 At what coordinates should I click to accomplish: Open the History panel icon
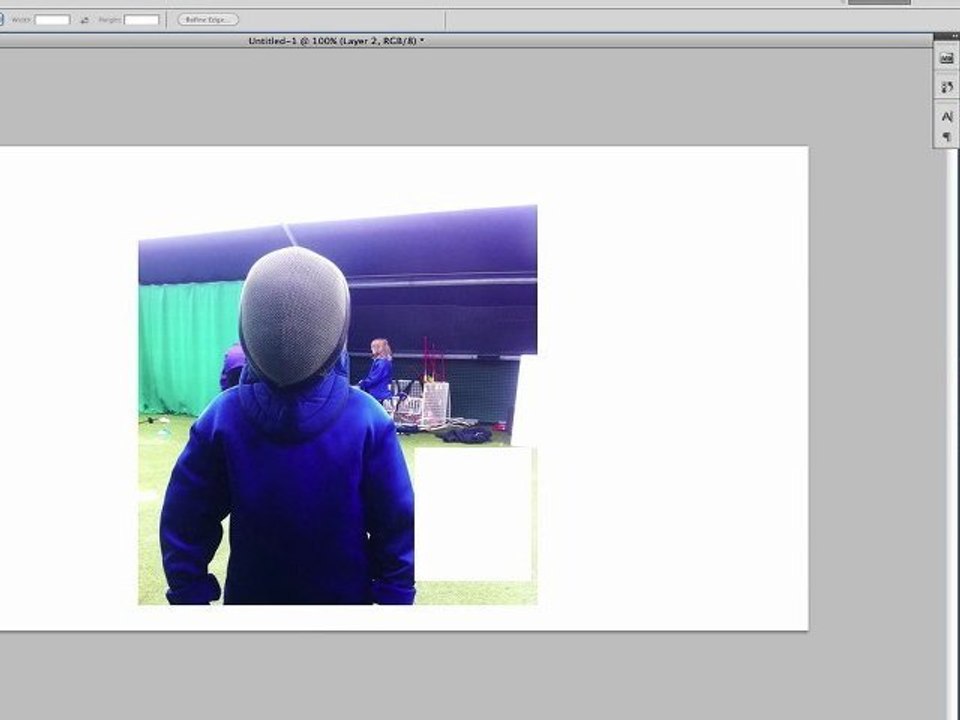(947, 88)
